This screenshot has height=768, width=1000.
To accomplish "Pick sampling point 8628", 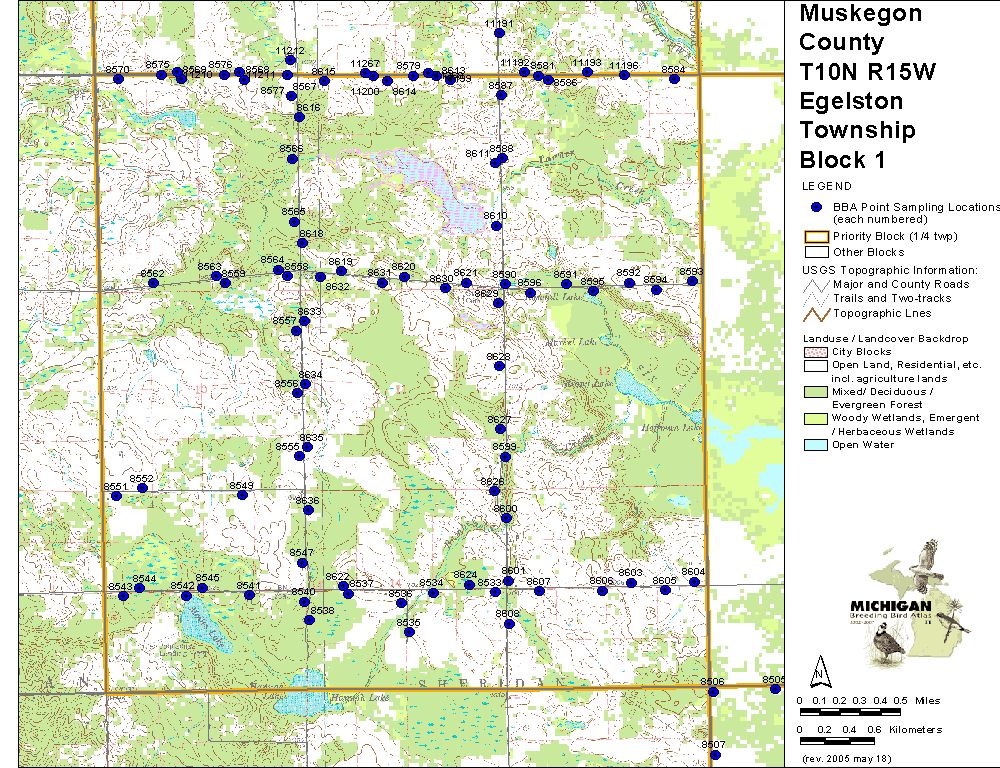I will pos(499,367).
